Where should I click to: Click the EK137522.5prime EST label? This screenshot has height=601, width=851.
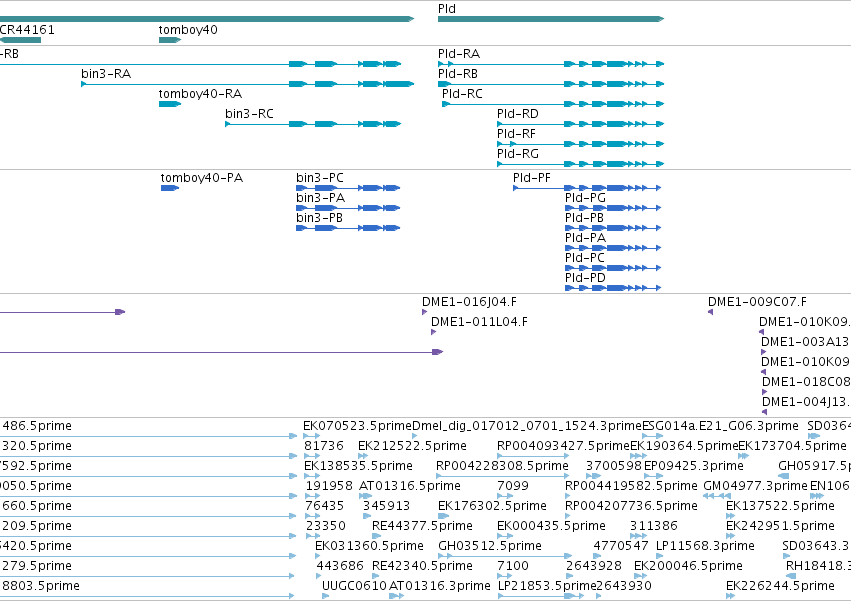click(x=780, y=507)
